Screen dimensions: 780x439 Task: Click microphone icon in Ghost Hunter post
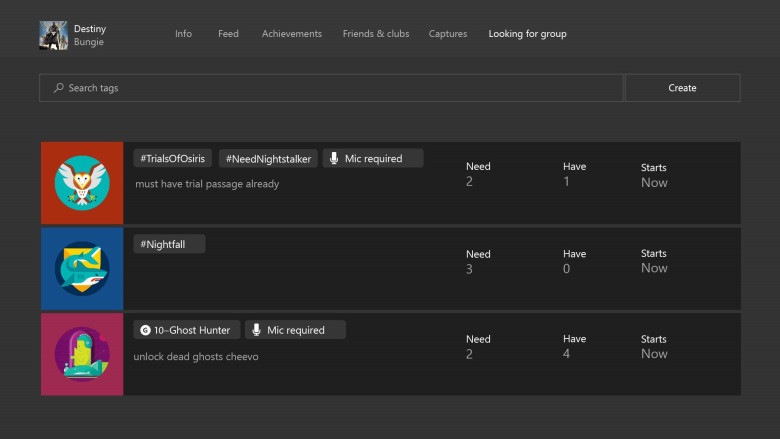(256, 330)
